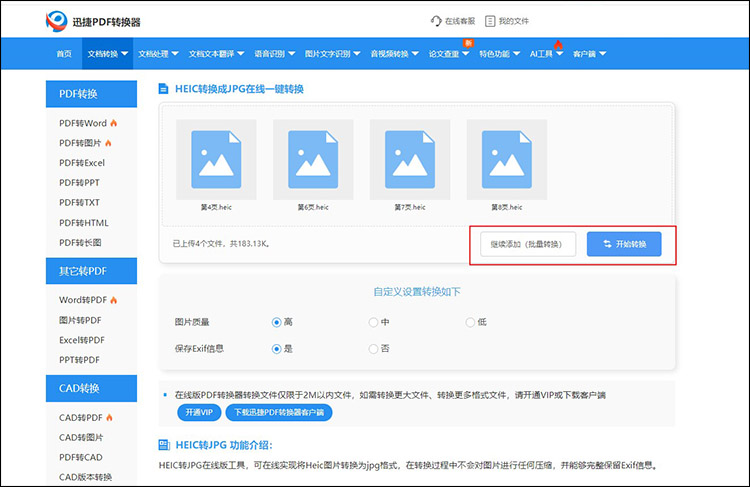Expand the 音视频转换 dropdown menu
750x487 pixels.
[x=395, y=54]
